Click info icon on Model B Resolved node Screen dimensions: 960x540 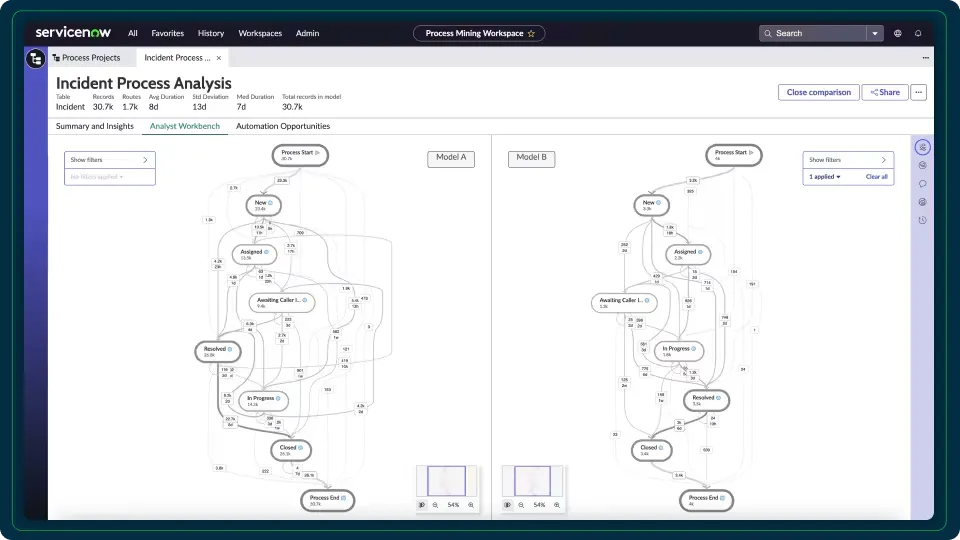coord(718,398)
